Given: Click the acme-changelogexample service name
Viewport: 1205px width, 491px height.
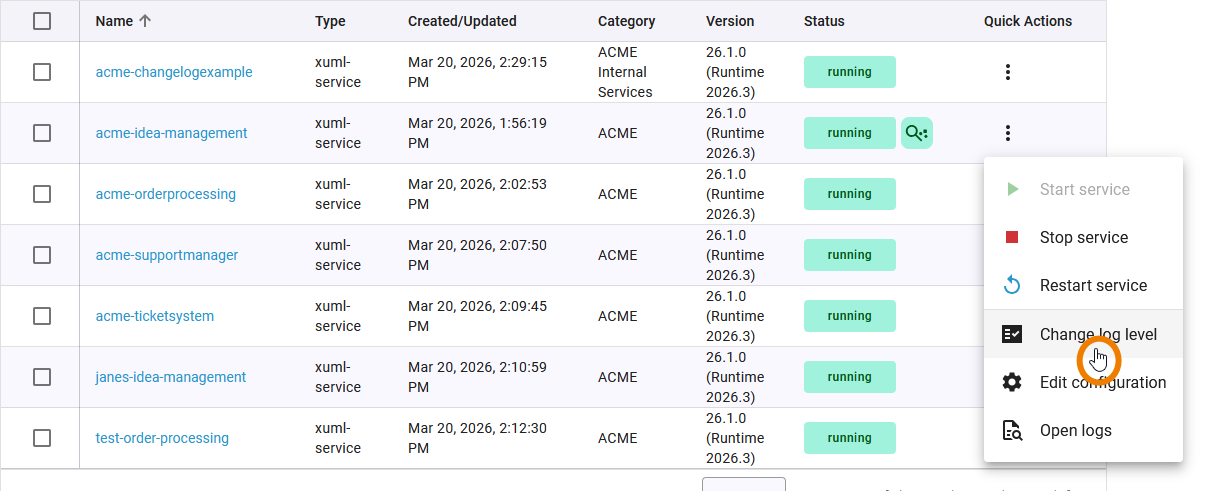Looking at the screenshot, I should (174, 72).
